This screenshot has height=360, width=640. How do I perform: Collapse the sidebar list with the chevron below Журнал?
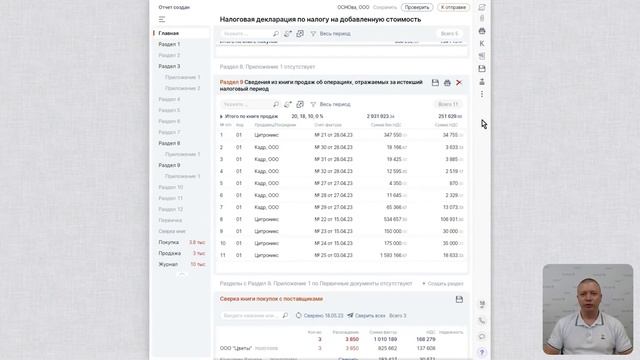point(182,275)
